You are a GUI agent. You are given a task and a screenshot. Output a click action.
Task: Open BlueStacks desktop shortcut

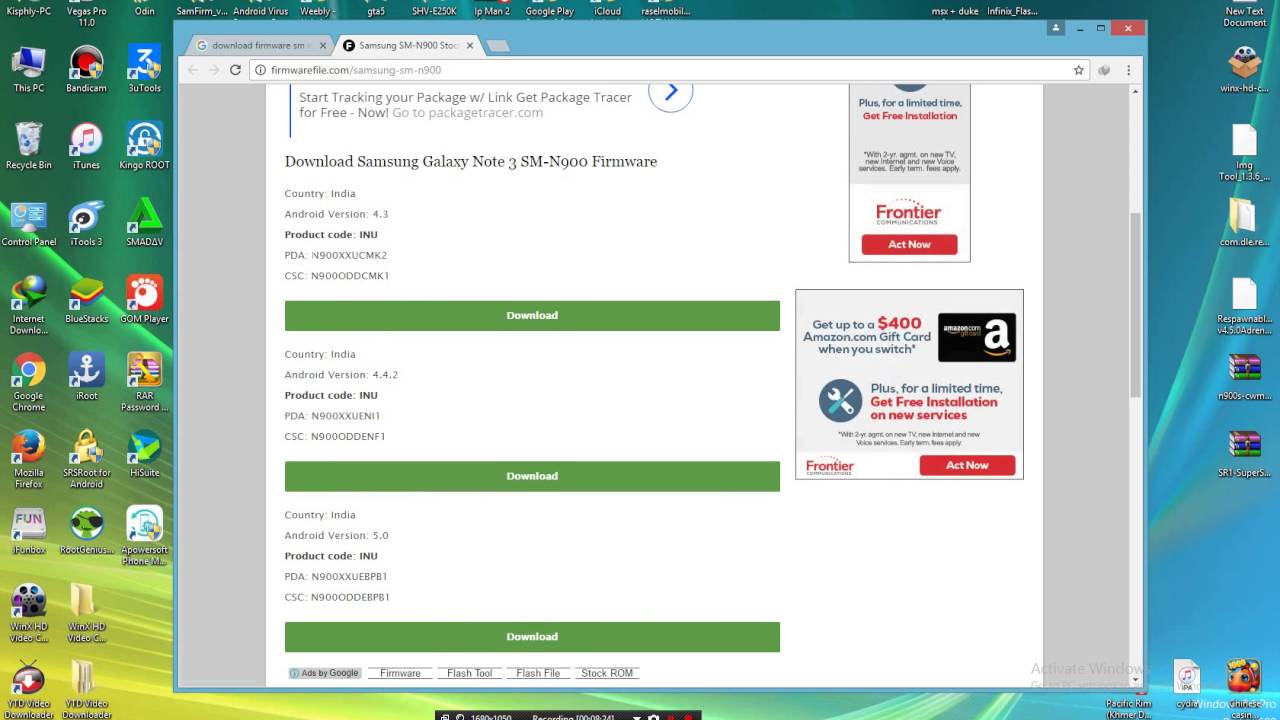click(x=86, y=300)
